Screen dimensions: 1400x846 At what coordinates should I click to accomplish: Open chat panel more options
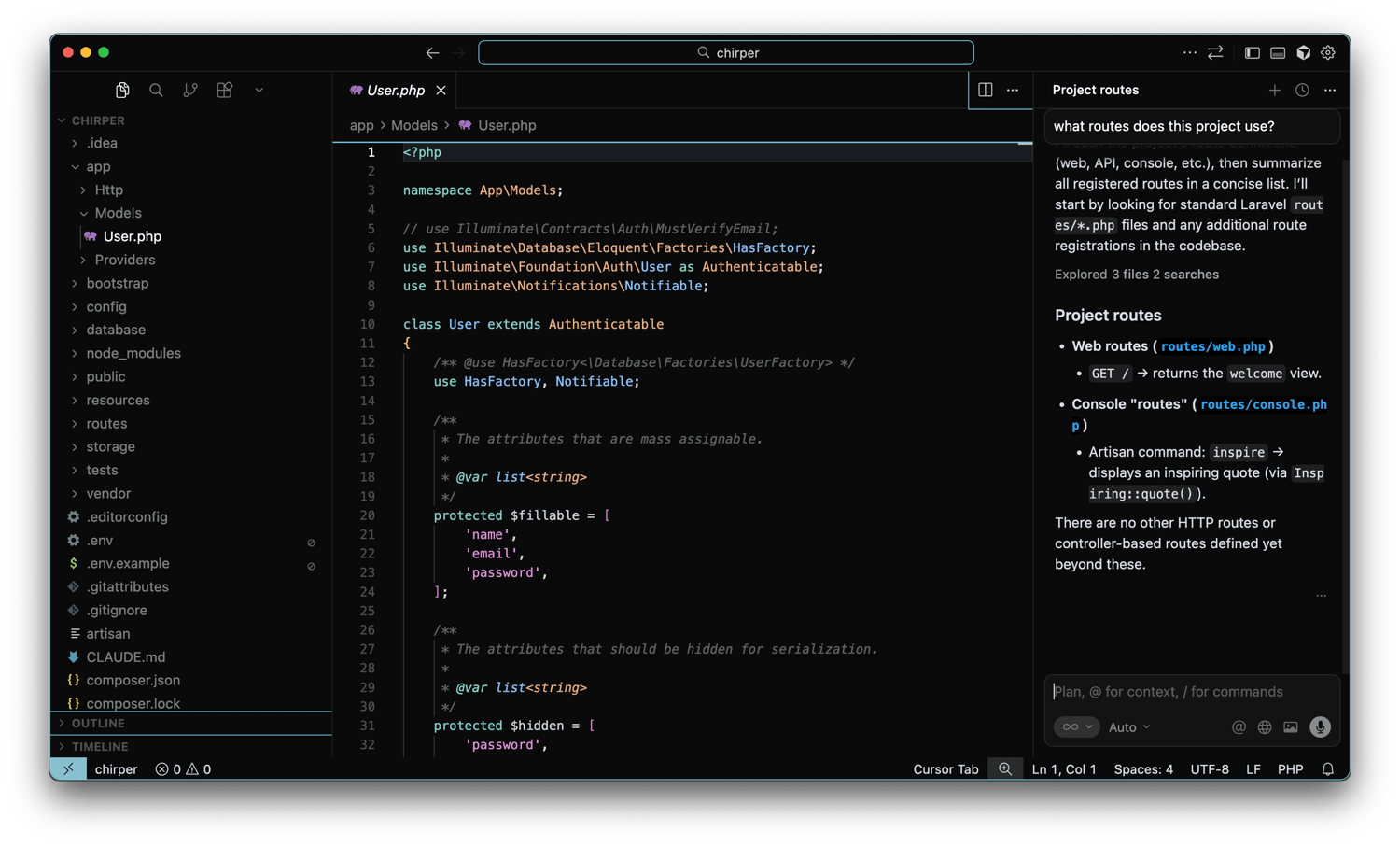pyautogui.click(x=1330, y=90)
